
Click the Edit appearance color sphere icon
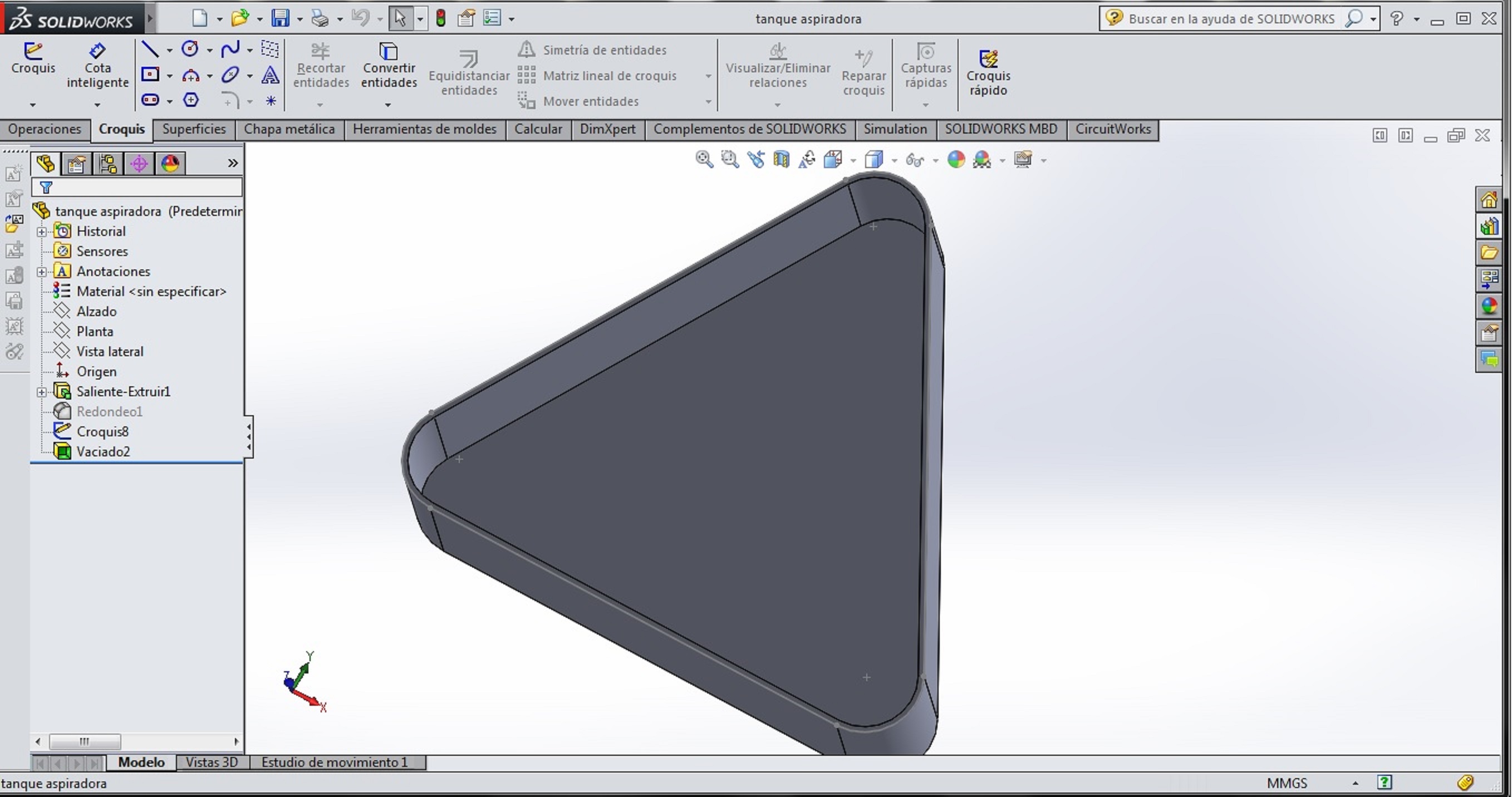coord(955,160)
